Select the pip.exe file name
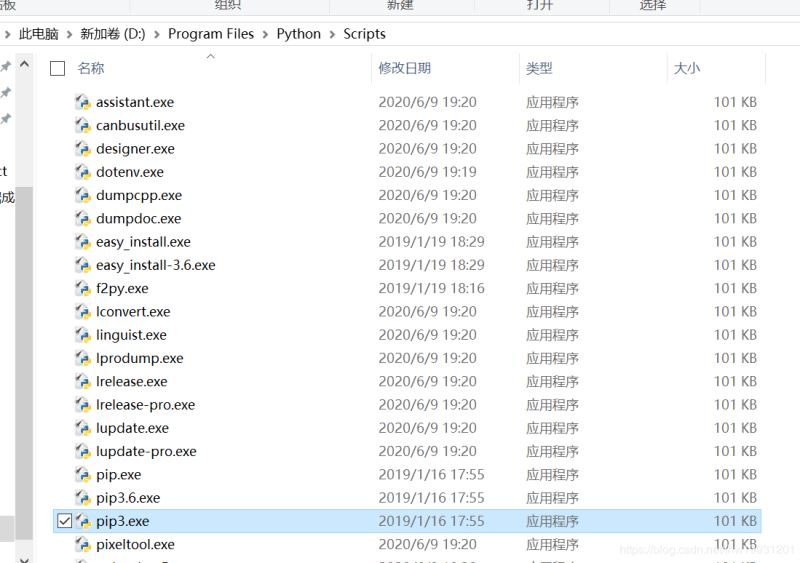 click(118, 475)
